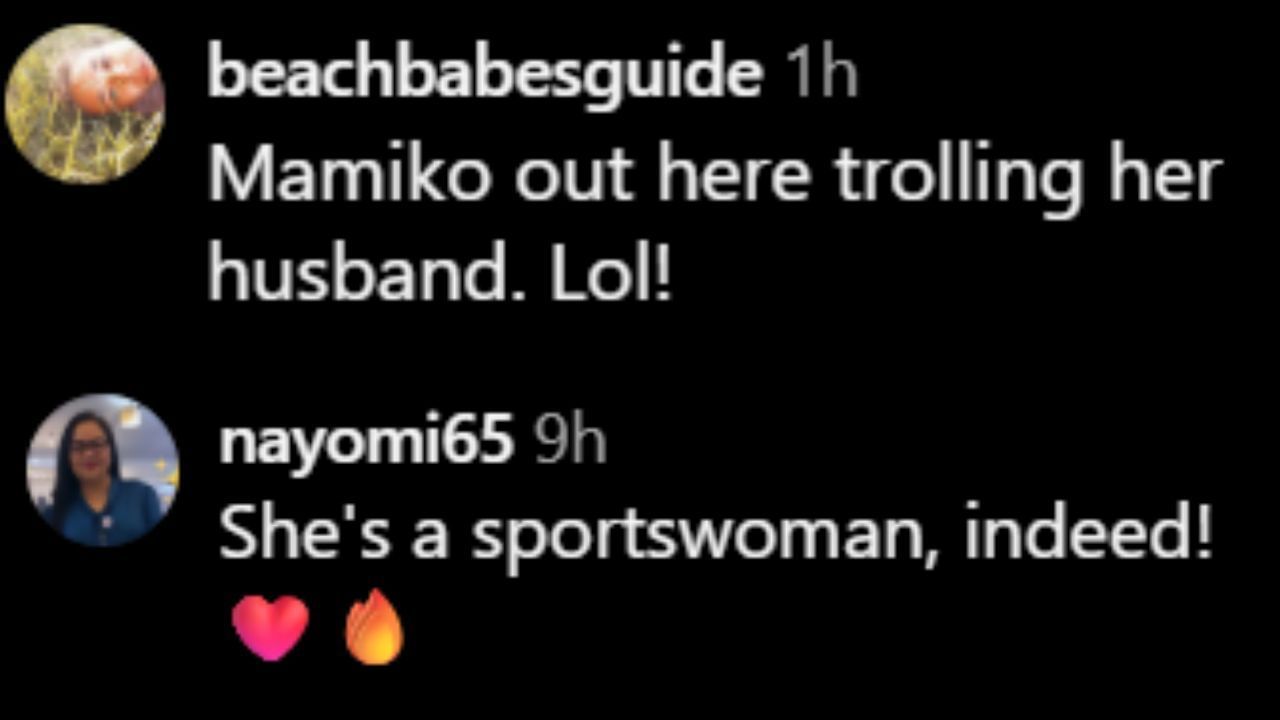Click the fire emoji
Screen dimensions: 1280x720
click(x=374, y=627)
